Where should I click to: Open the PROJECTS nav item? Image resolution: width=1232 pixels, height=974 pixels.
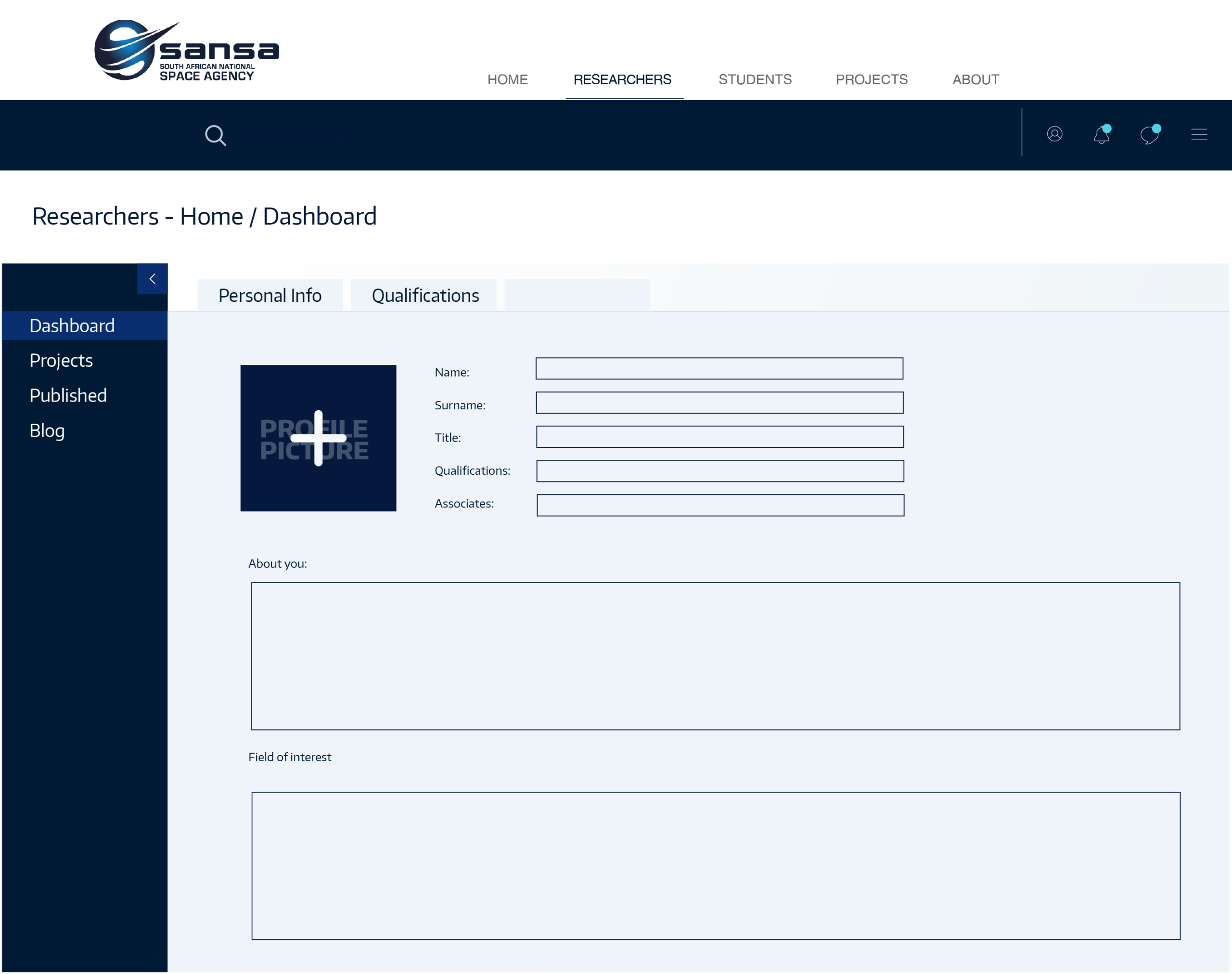pyautogui.click(x=871, y=79)
